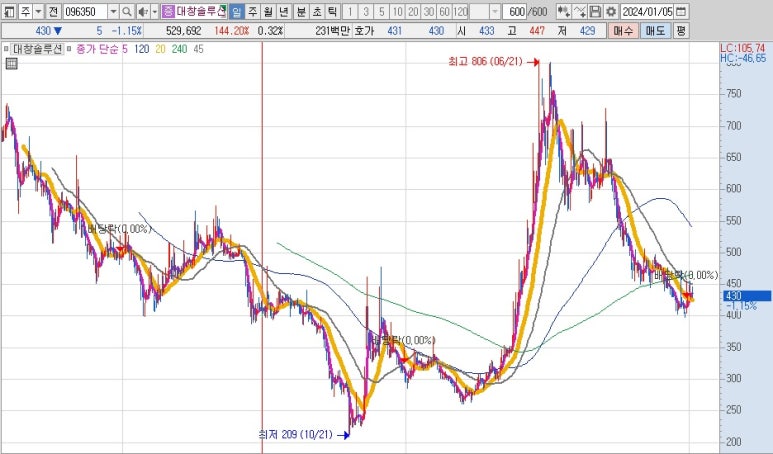Image resolution: width=773 pixels, height=454 pixels.
Task: Click the green 240 moving average value
Action: point(179,49)
